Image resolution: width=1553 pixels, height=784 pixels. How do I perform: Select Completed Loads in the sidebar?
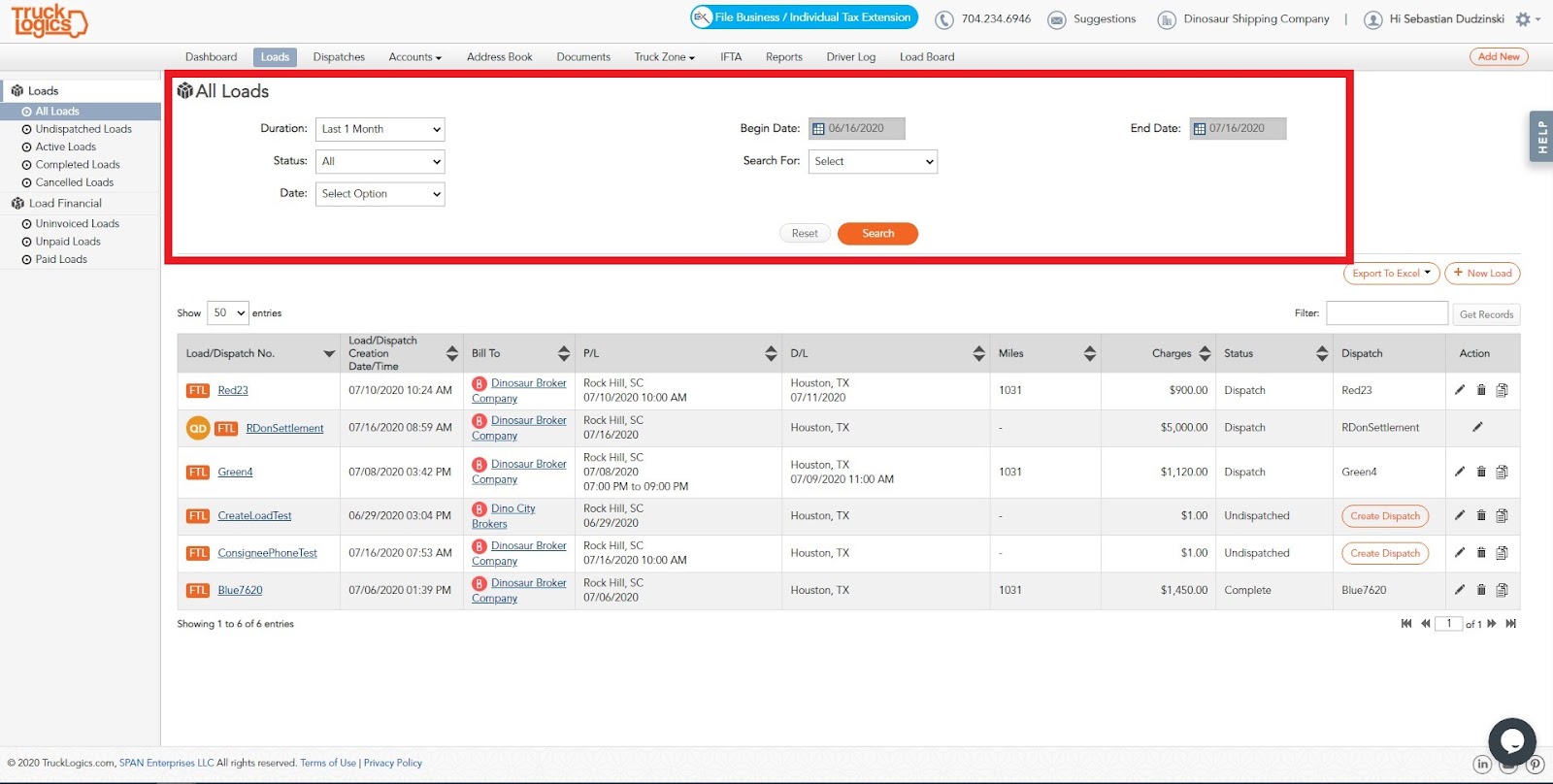(78, 165)
